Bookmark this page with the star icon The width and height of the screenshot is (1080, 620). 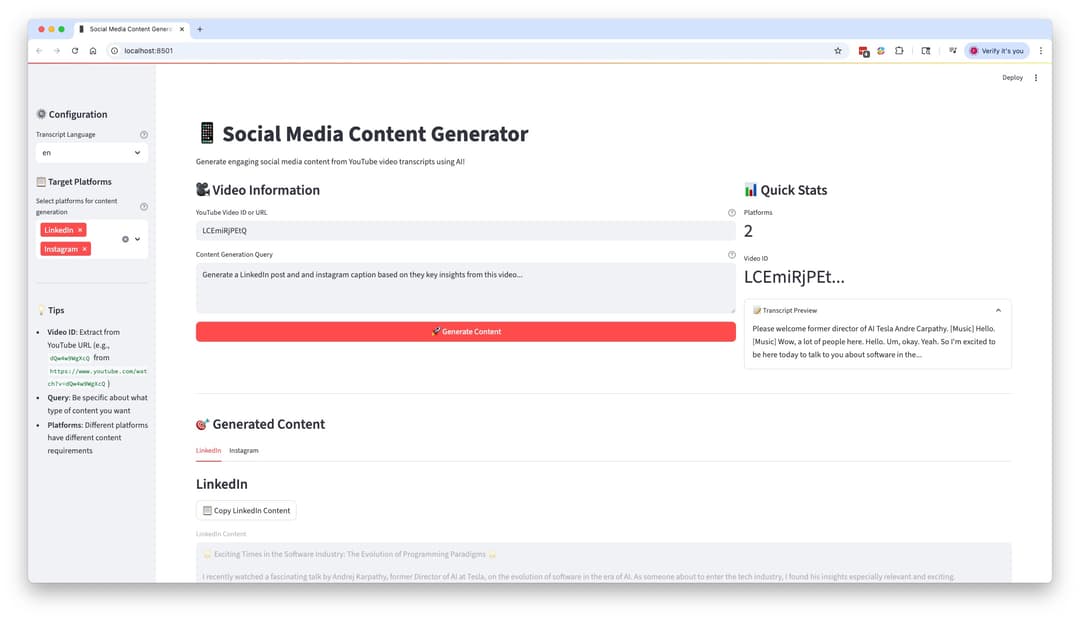coord(838,51)
